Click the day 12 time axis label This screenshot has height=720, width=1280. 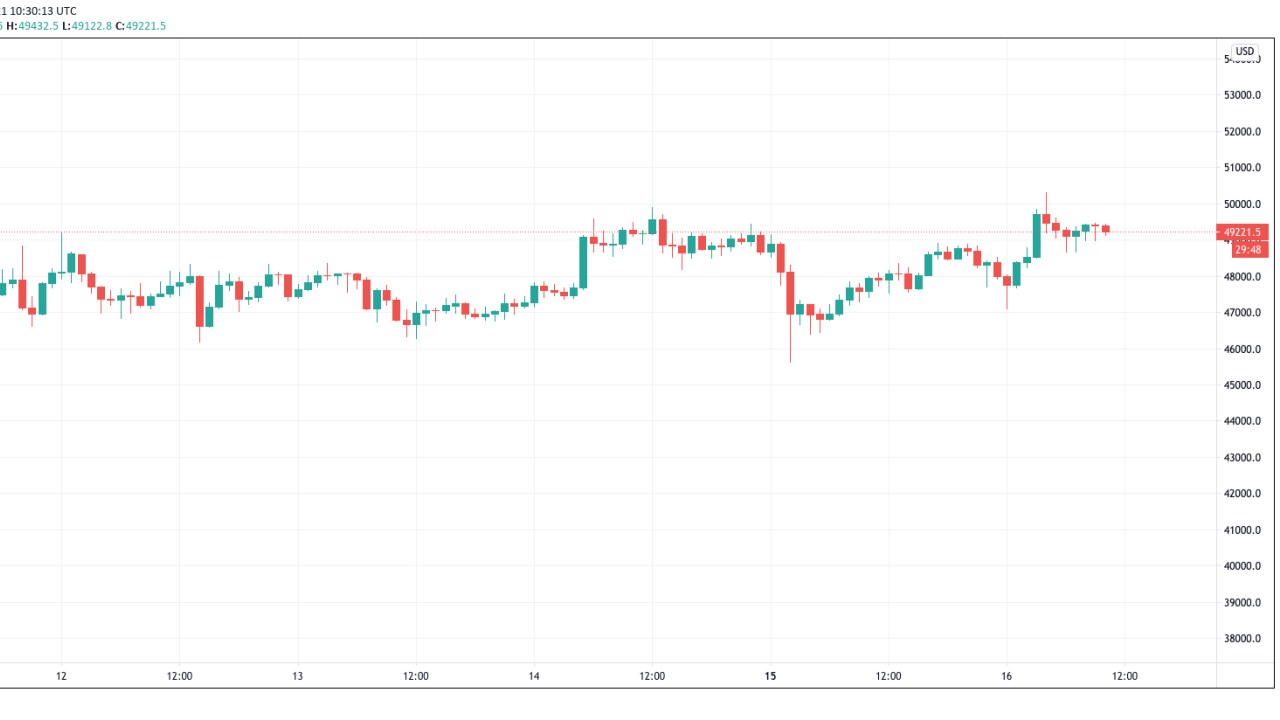click(62, 676)
